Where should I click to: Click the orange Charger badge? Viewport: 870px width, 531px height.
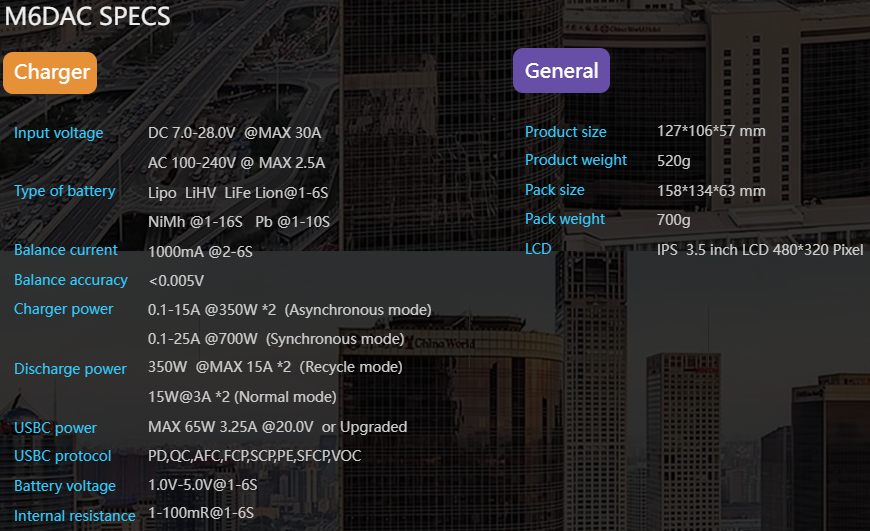pyautogui.click(x=50, y=73)
